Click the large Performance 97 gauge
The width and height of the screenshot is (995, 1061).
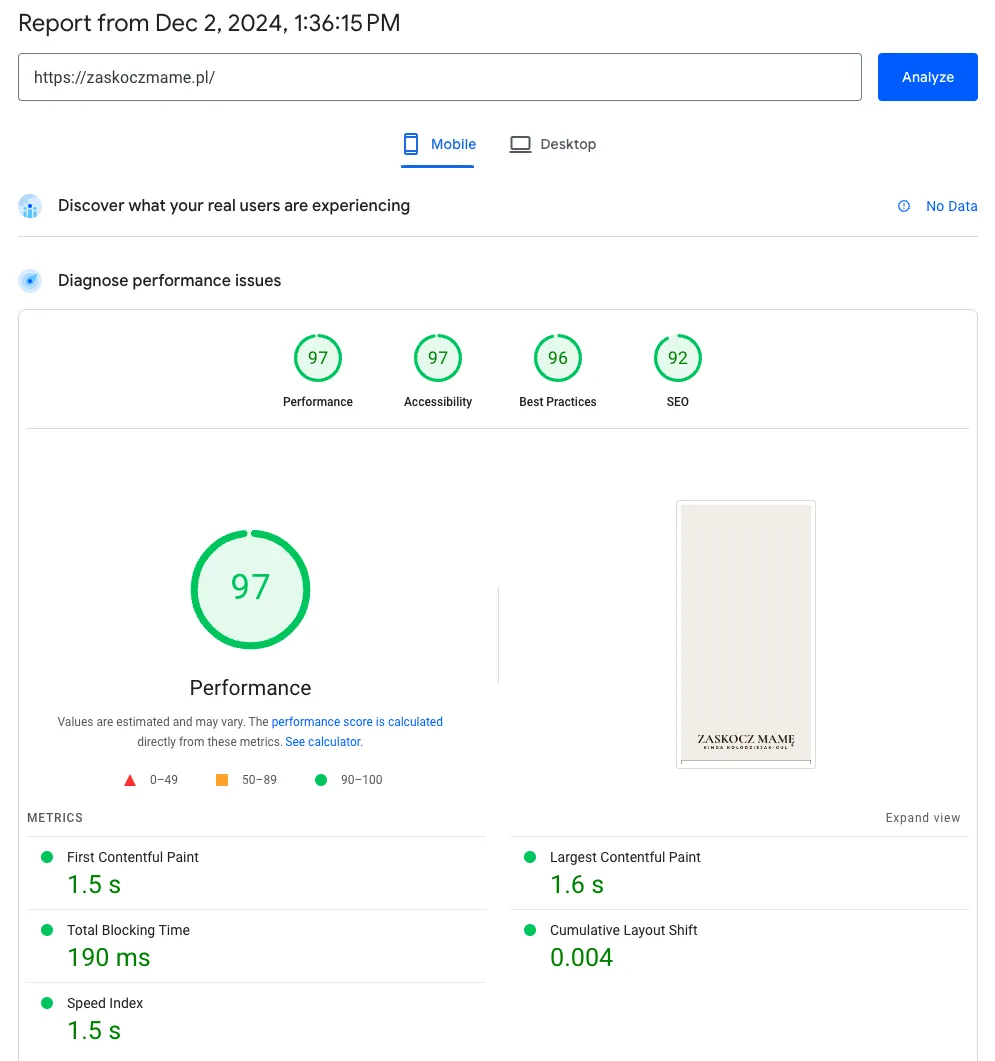[x=250, y=589]
